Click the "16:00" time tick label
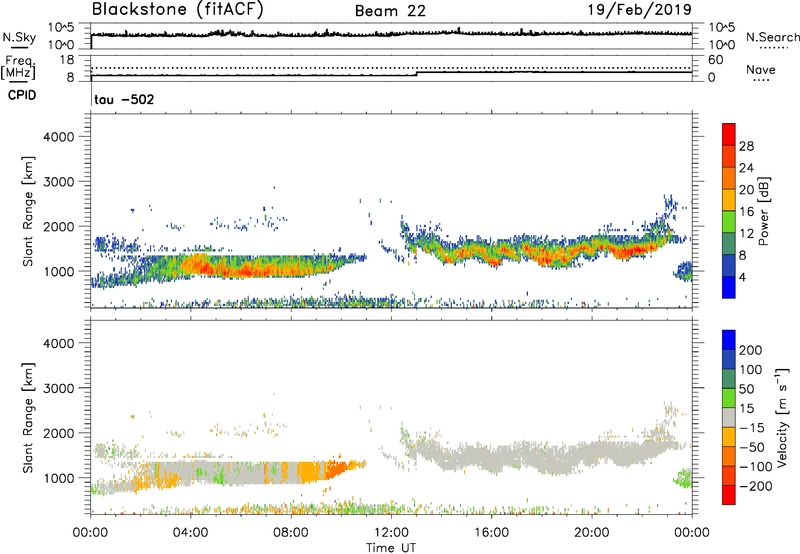This screenshot has width=800, height=554. point(491,533)
